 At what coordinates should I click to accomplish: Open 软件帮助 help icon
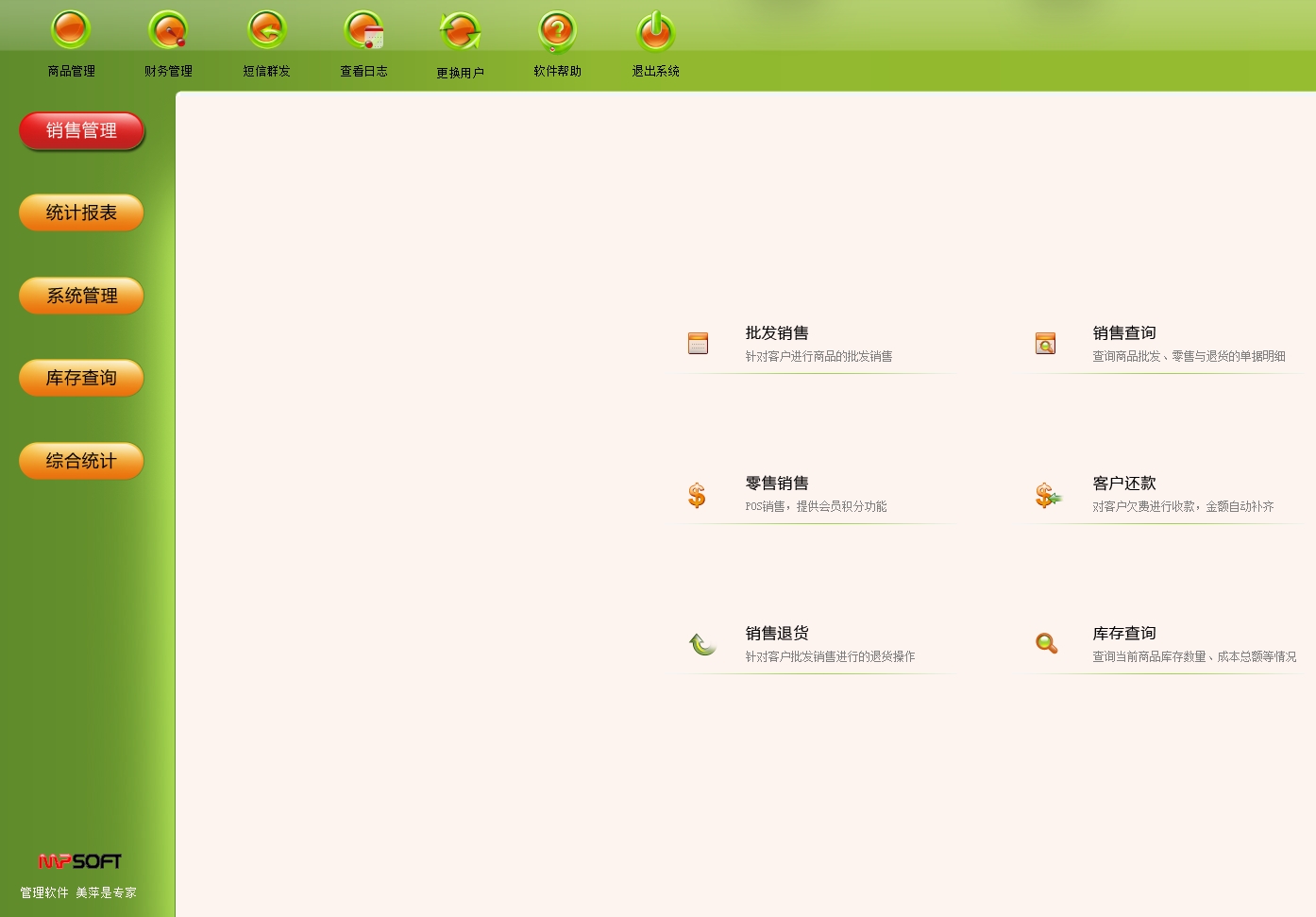pyautogui.click(x=557, y=30)
